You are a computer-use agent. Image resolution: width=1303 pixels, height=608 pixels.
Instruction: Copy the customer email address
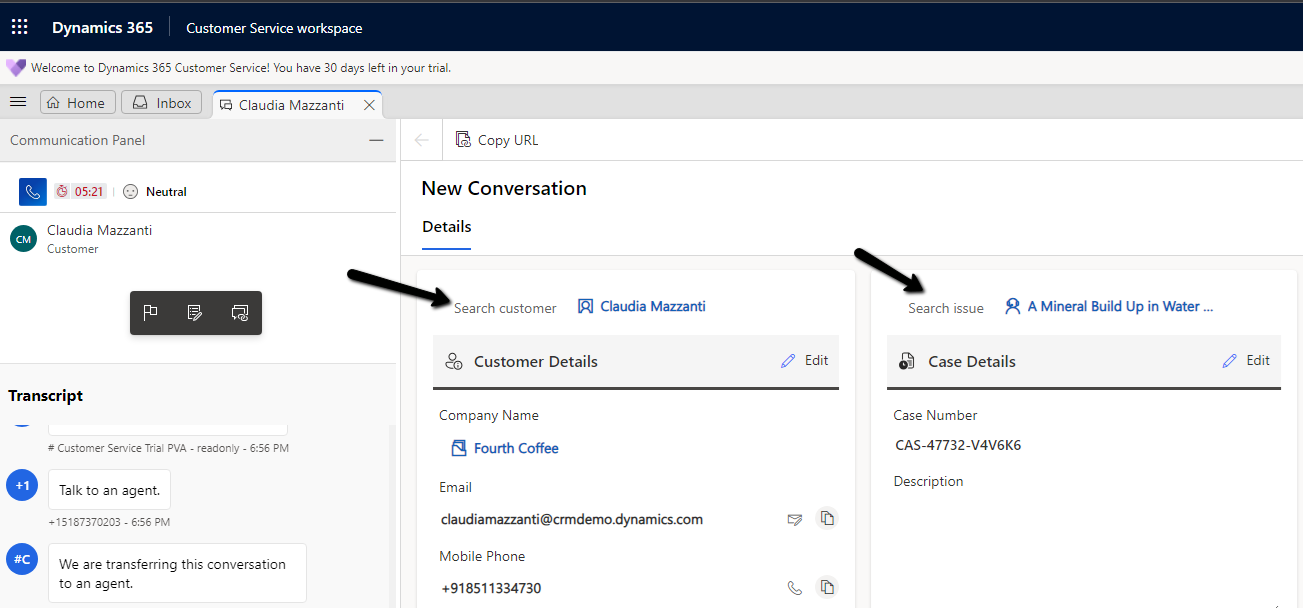point(826,518)
